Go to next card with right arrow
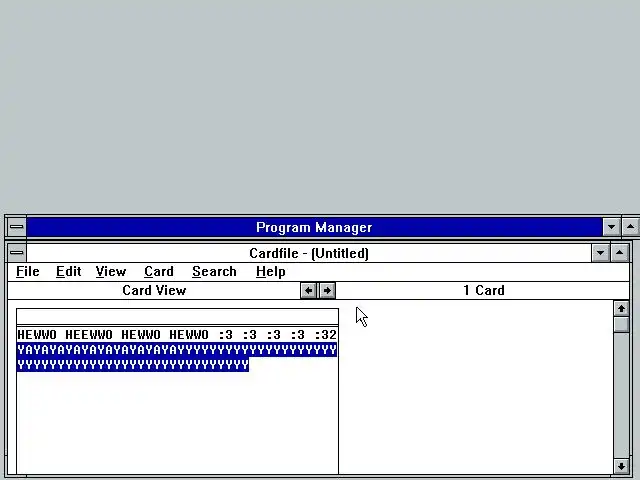This screenshot has height=480, width=640. tap(327, 291)
